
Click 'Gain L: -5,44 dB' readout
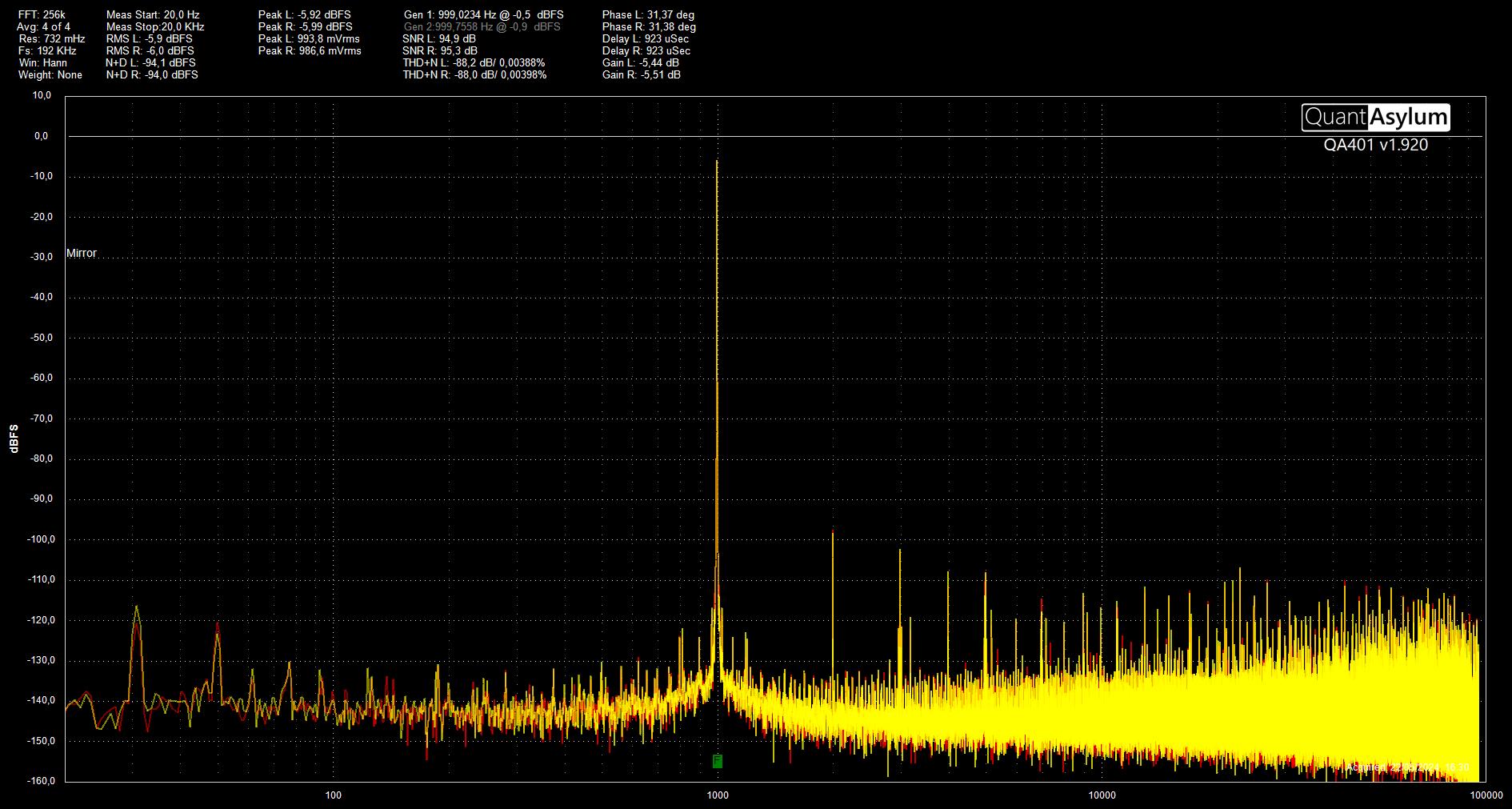pyautogui.click(x=641, y=62)
